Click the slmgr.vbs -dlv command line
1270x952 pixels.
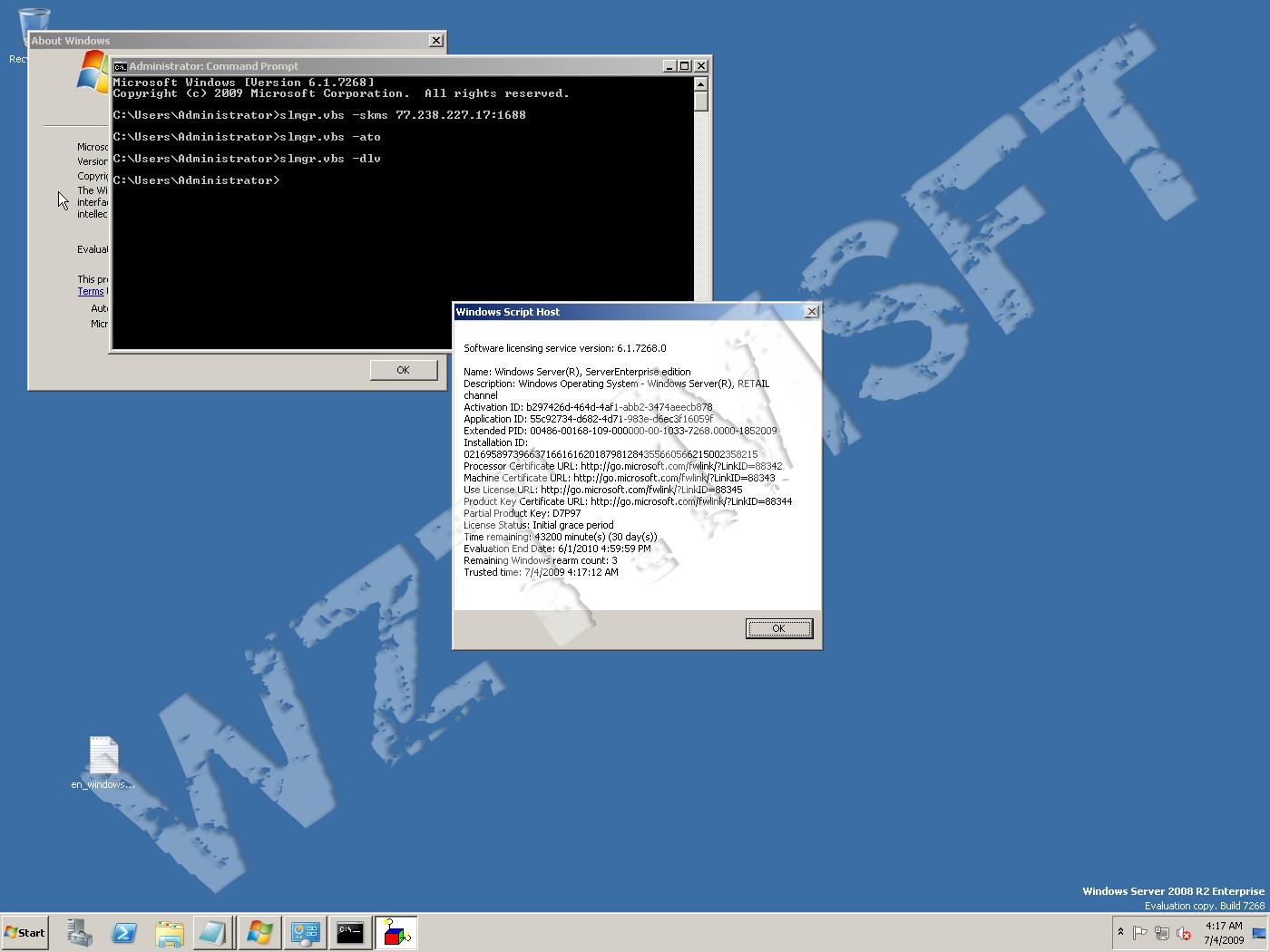(x=247, y=159)
